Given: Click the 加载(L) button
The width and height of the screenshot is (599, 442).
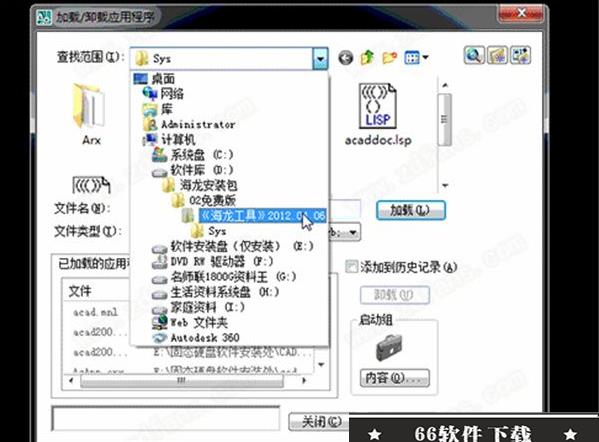Looking at the screenshot, I should click(411, 210).
